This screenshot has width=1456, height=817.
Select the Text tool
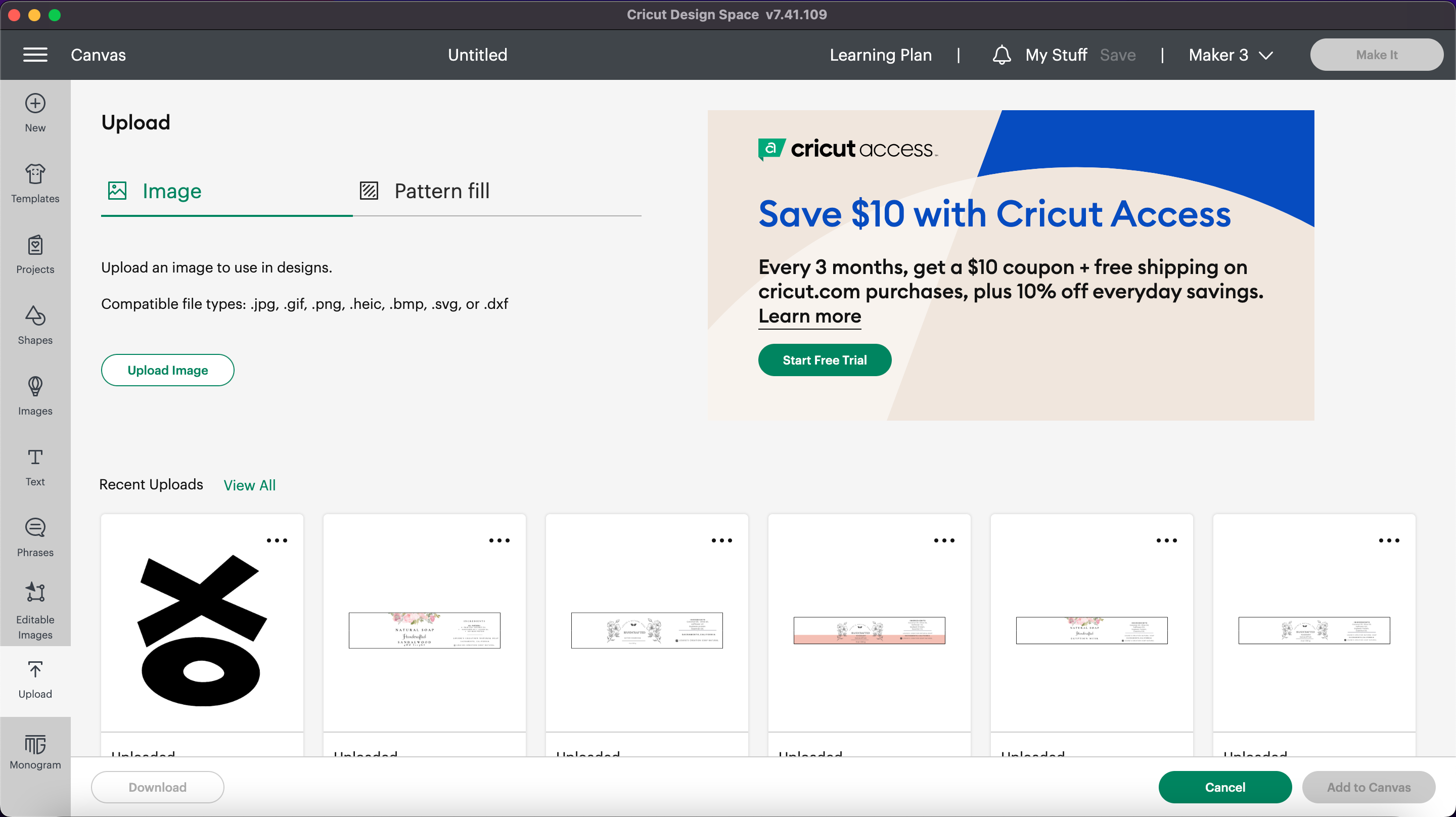[x=35, y=467]
